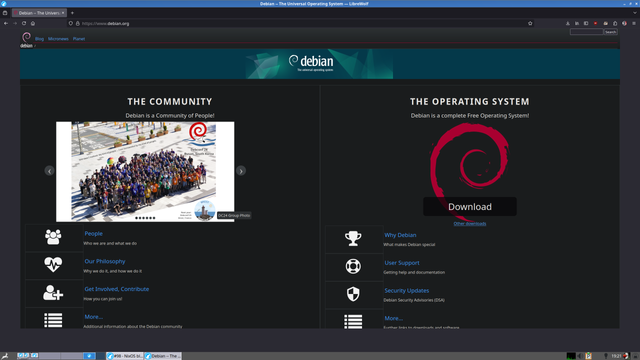
Task: Click the Download button
Action: pos(470,207)
